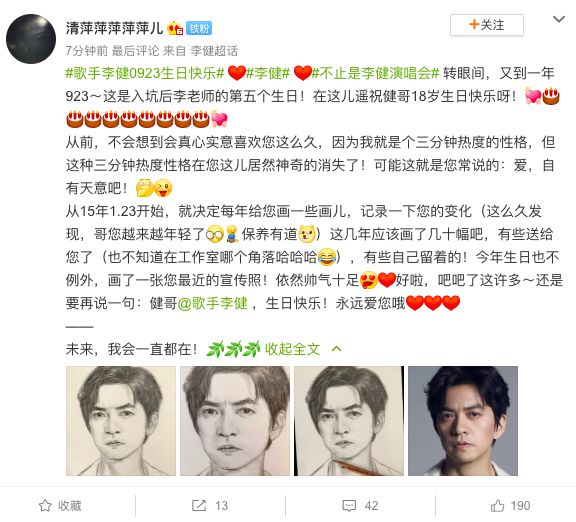576x522 pixels.
Task: Open the #李健# hashtag link
Action: [x=268, y=73]
